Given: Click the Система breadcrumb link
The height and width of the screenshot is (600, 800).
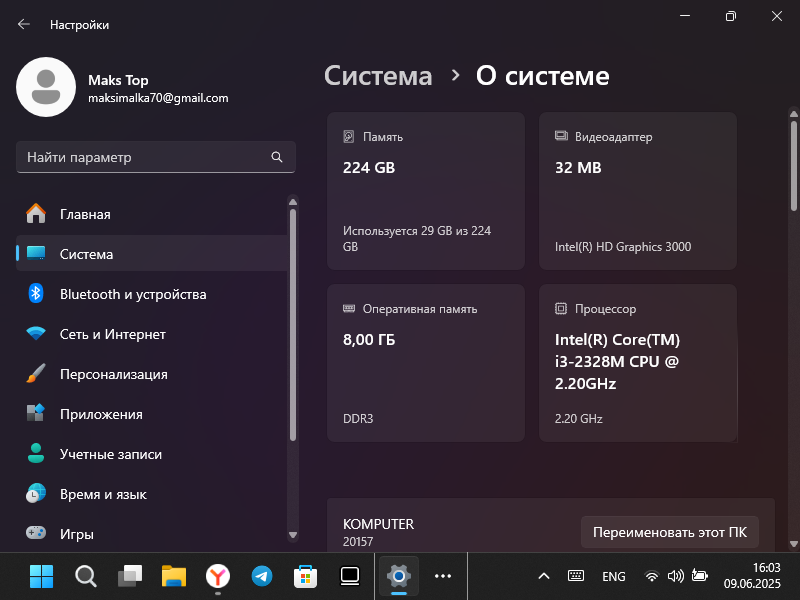Looking at the screenshot, I should 378,76.
